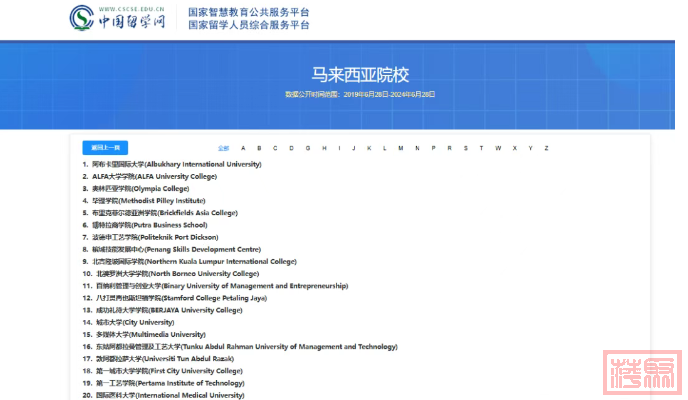688x400 pixels.
Task: Filter schools by letter D
Action: (291, 148)
